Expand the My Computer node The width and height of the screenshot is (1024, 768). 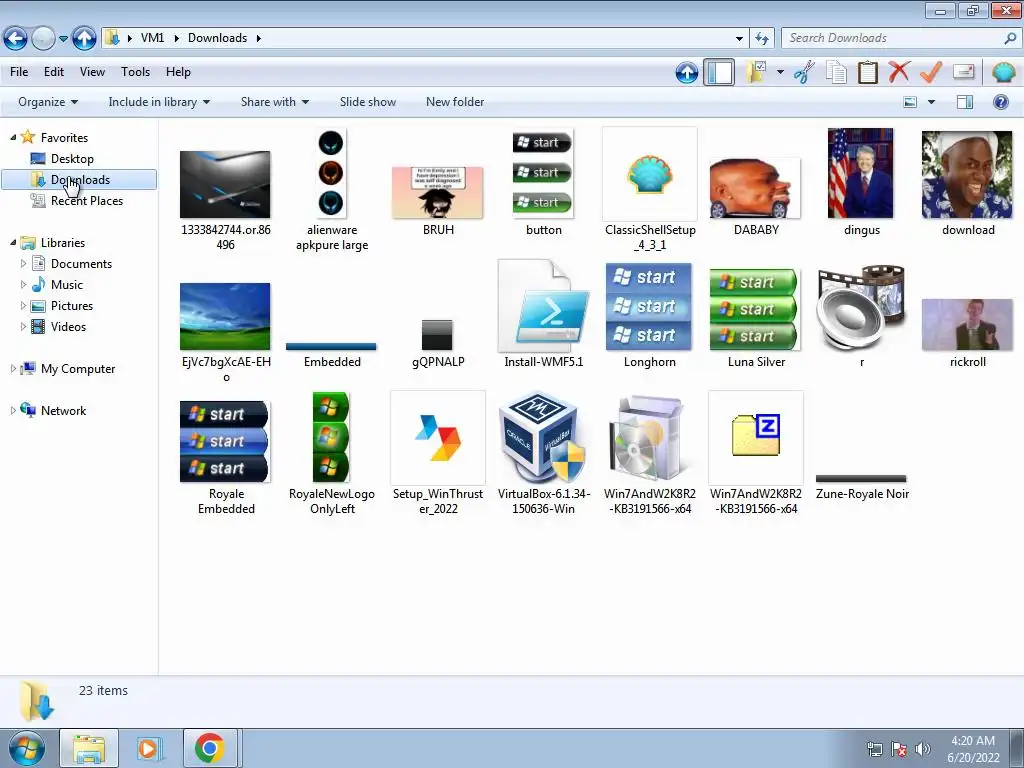coord(13,368)
